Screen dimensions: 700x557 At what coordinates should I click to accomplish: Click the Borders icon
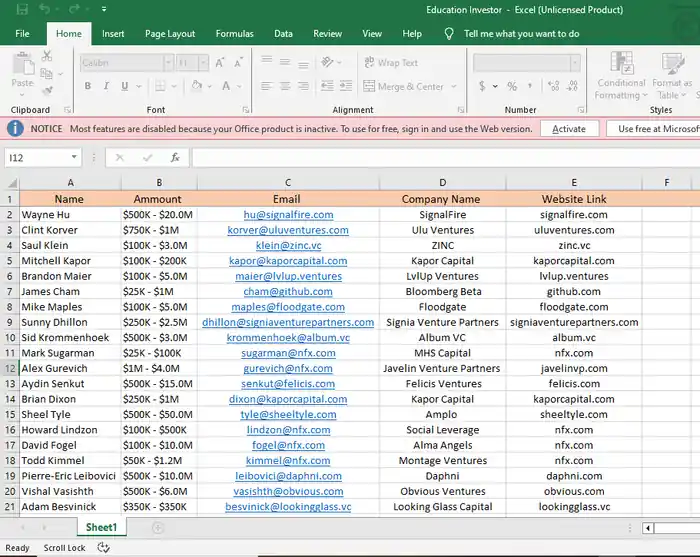(160, 86)
